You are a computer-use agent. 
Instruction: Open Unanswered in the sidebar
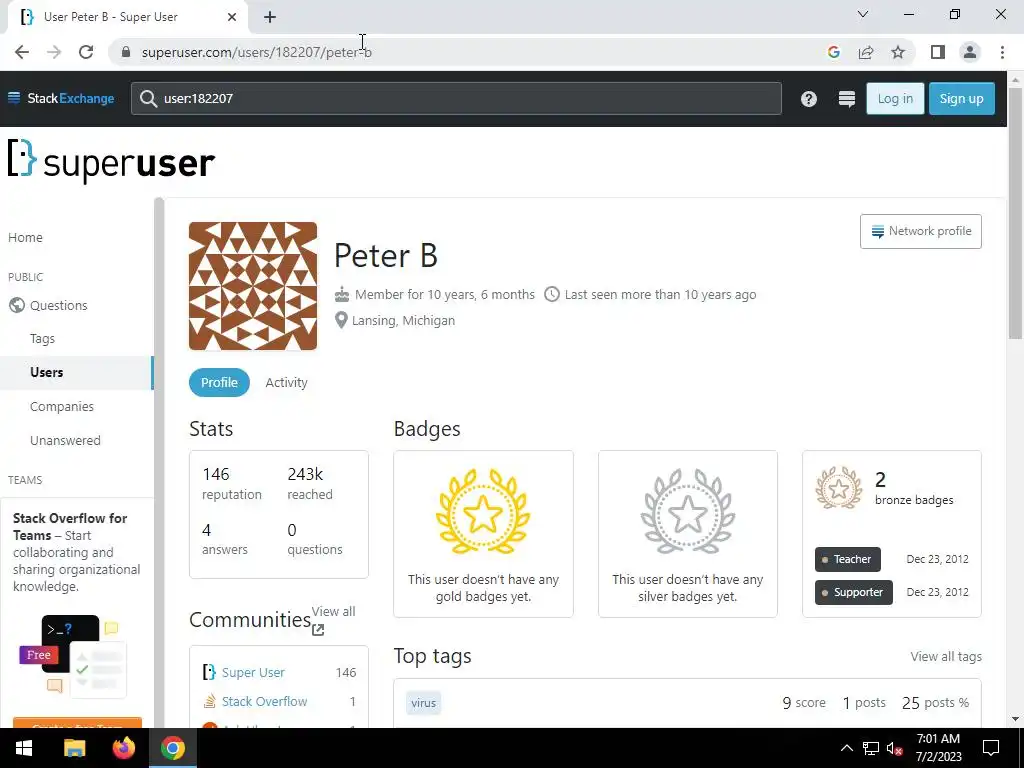tap(65, 441)
